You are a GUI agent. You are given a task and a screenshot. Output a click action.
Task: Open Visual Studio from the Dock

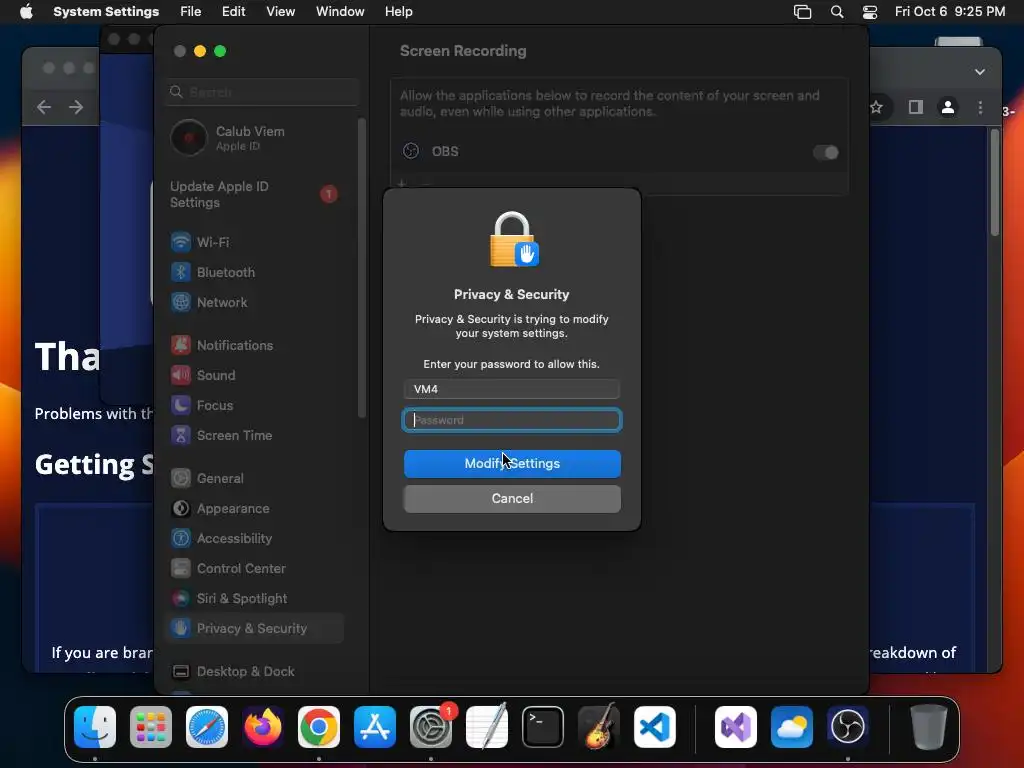736,727
